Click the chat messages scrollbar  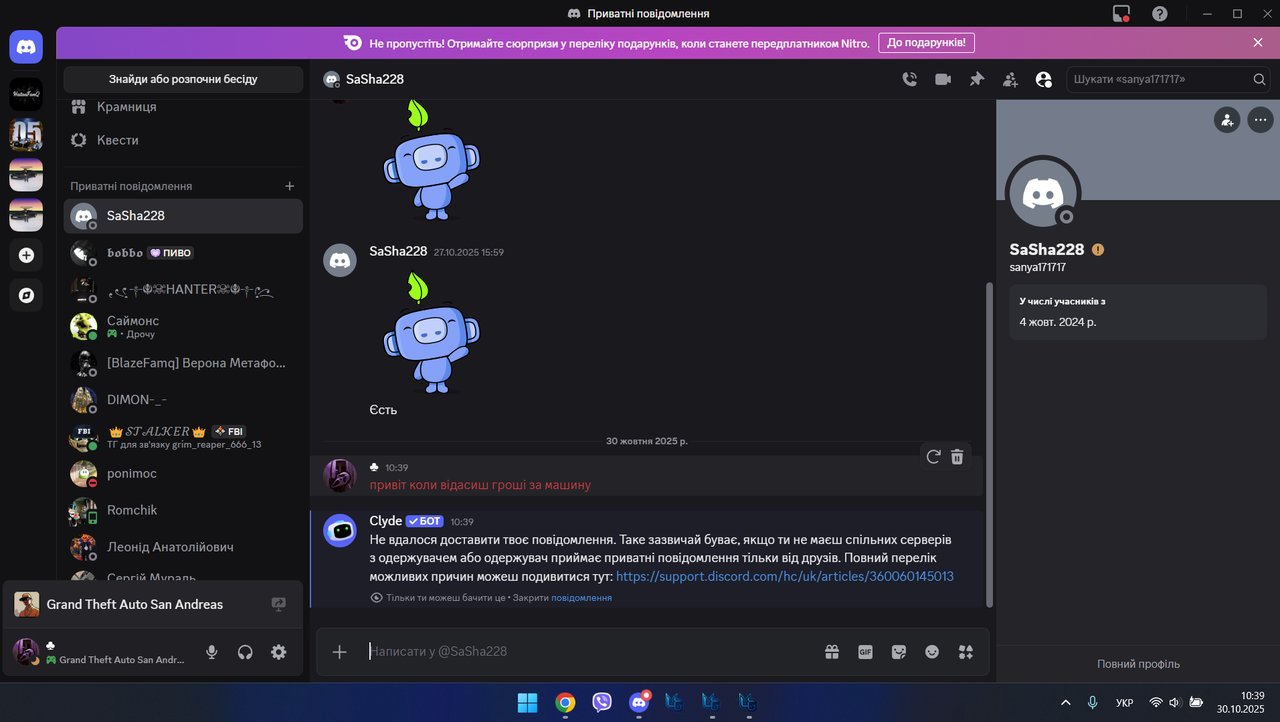coord(990,444)
